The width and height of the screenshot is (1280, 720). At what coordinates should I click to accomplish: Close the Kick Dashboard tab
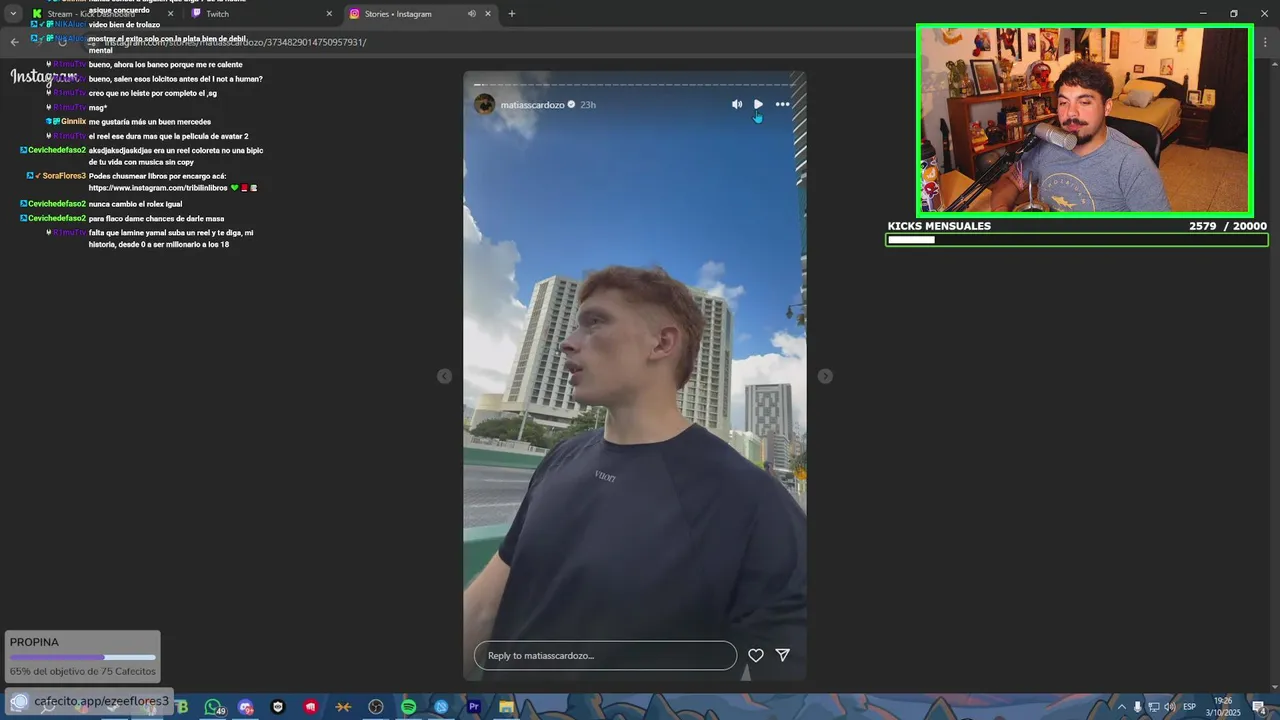pos(170,14)
